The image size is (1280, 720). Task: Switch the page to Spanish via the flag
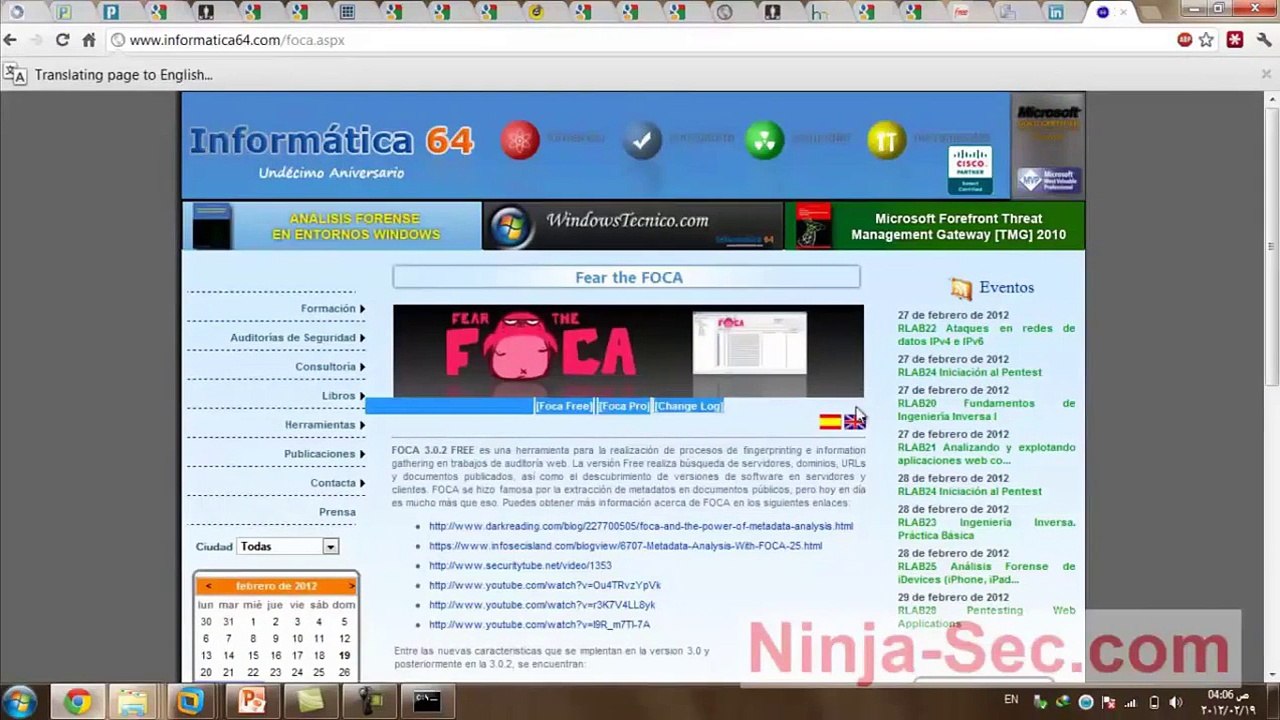(x=830, y=421)
